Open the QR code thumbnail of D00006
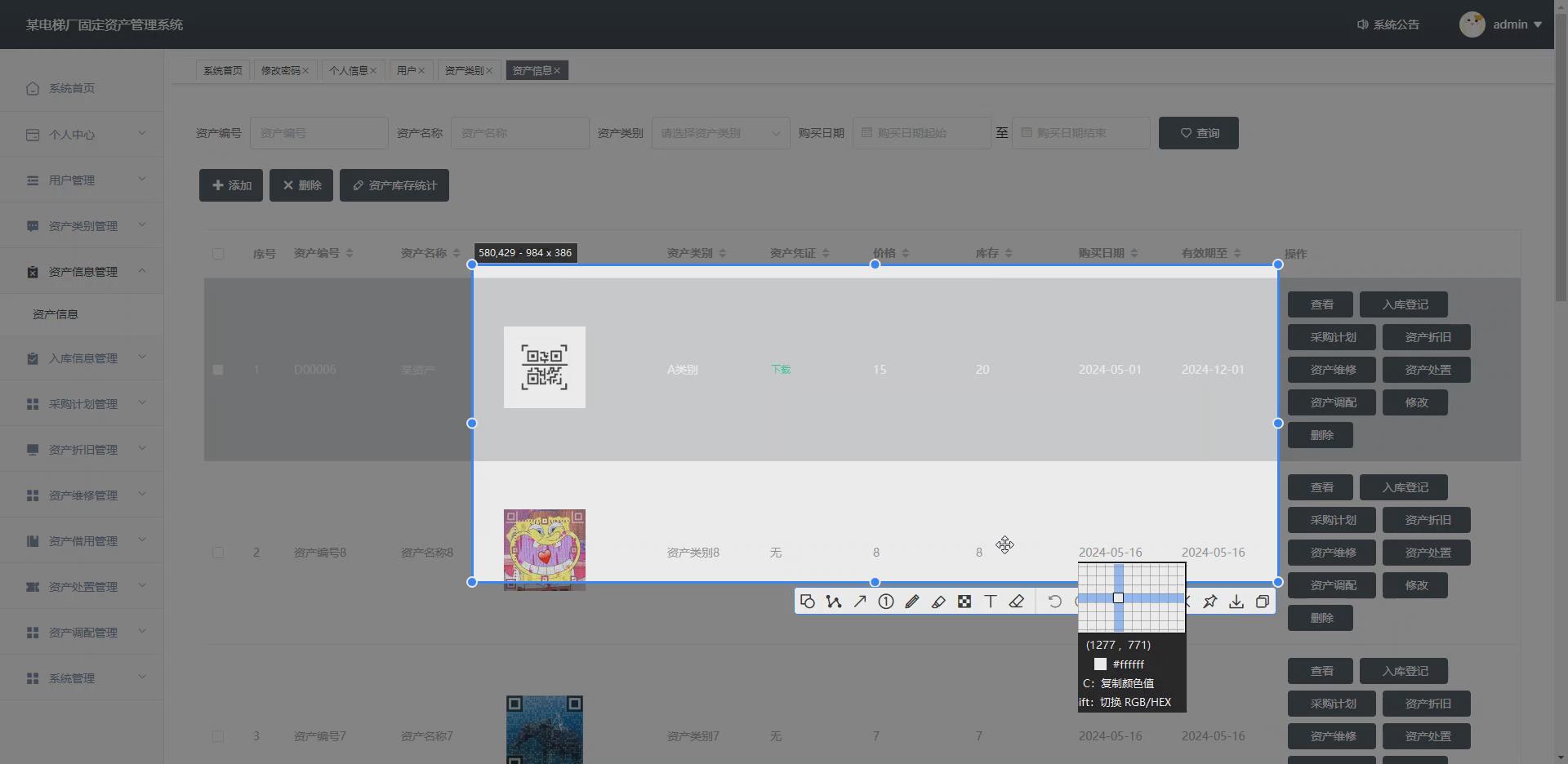Screen dimensions: 1568x764 [545, 367]
